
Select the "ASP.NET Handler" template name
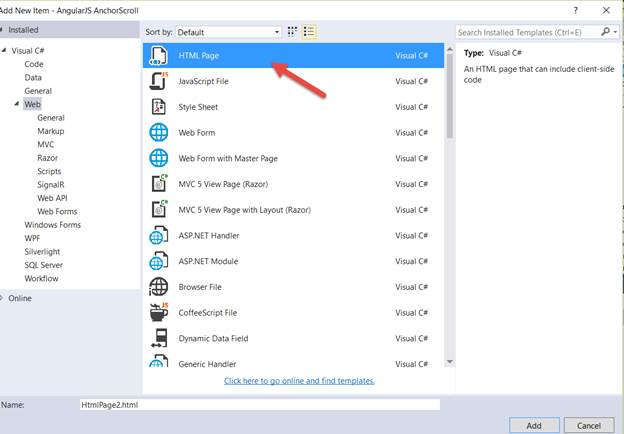pos(209,235)
